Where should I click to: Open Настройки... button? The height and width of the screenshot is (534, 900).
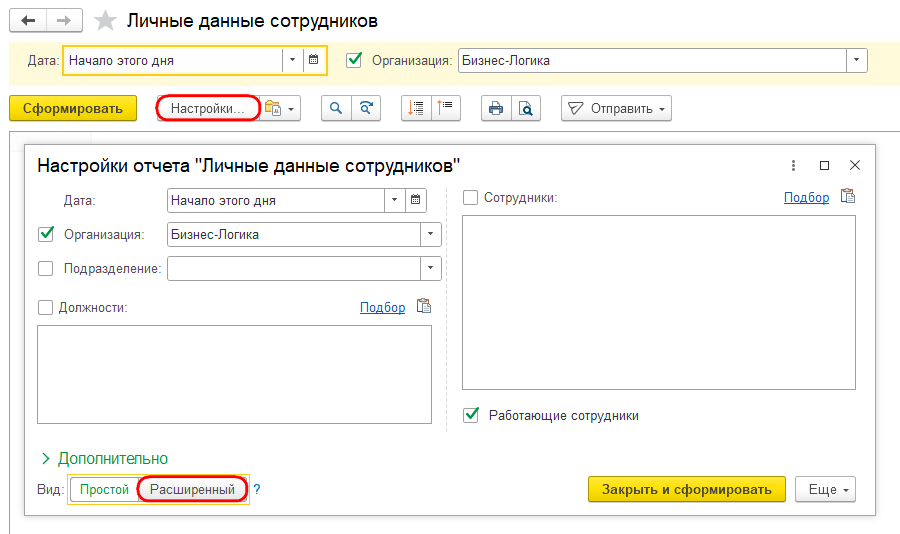pyautogui.click(x=208, y=109)
